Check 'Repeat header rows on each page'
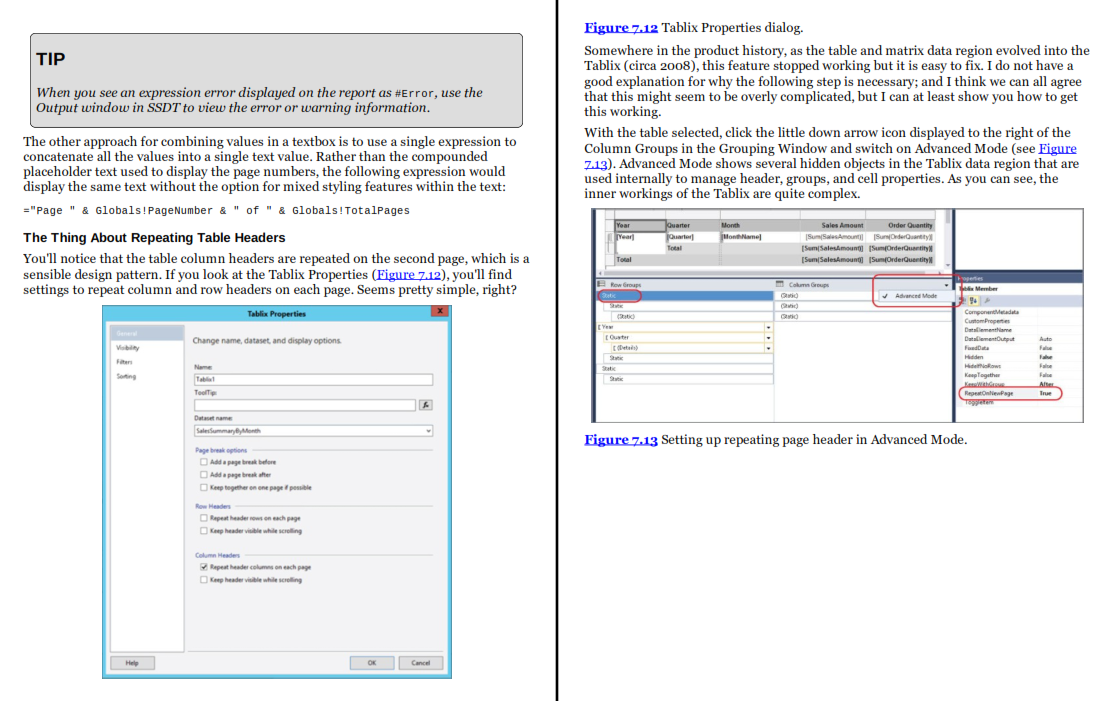This screenshot has height=701, width=1108. click(204, 518)
